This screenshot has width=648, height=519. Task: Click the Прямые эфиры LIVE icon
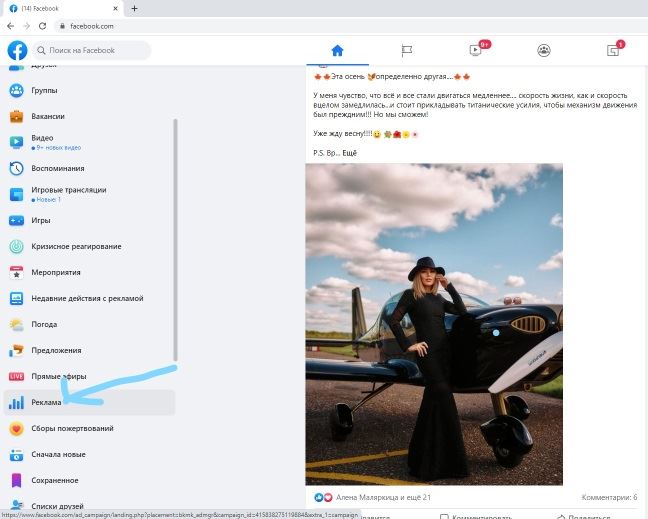[x=17, y=376]
